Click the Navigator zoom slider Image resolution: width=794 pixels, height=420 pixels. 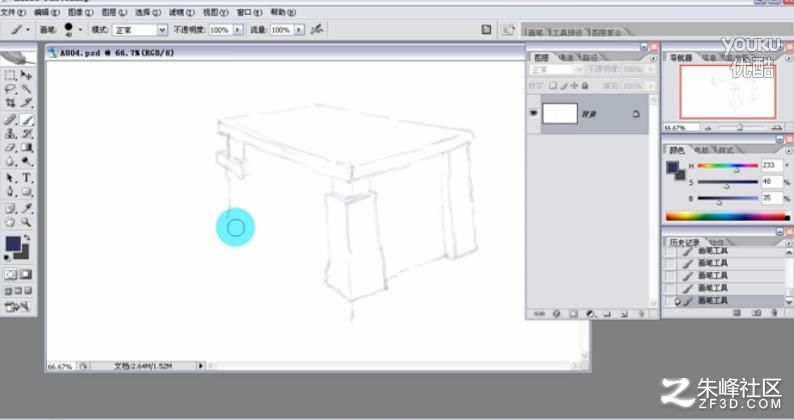[x=739, y=128]
